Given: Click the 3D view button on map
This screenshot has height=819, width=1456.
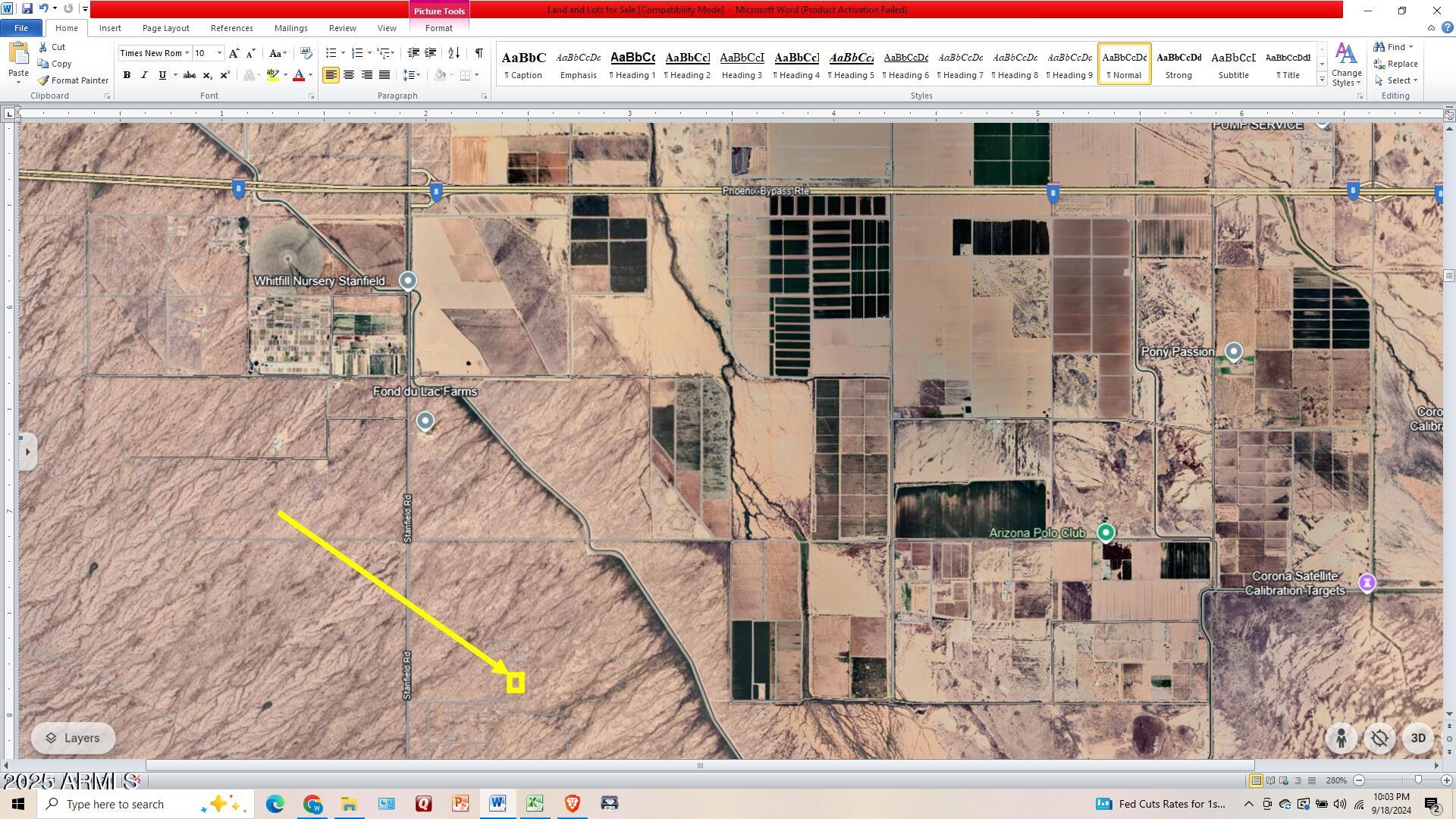Looking at the screenshot, I should point(1417,739).
